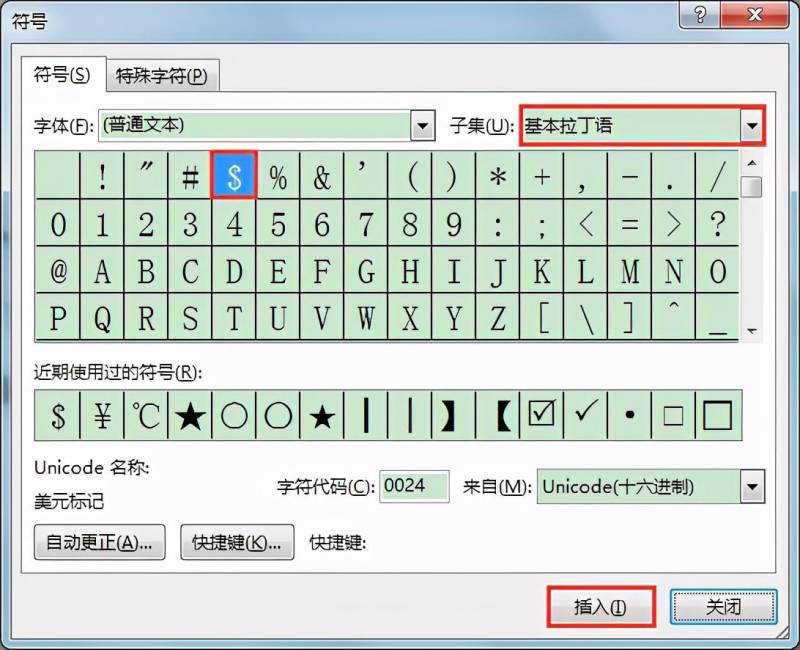The height and width of the screenshot is (650, 800).
Task: Select the left parenthesis ( symbol
Action: pos(410,175)
